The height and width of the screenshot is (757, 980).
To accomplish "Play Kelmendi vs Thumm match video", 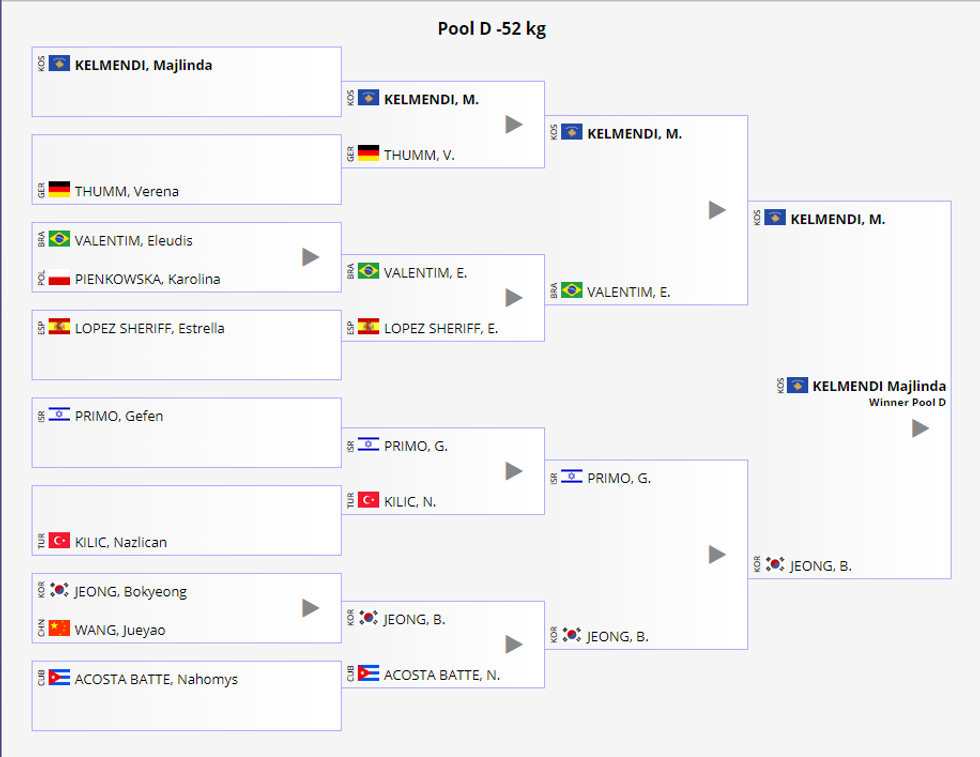I will pyautogui.click(x=514, y=124).
